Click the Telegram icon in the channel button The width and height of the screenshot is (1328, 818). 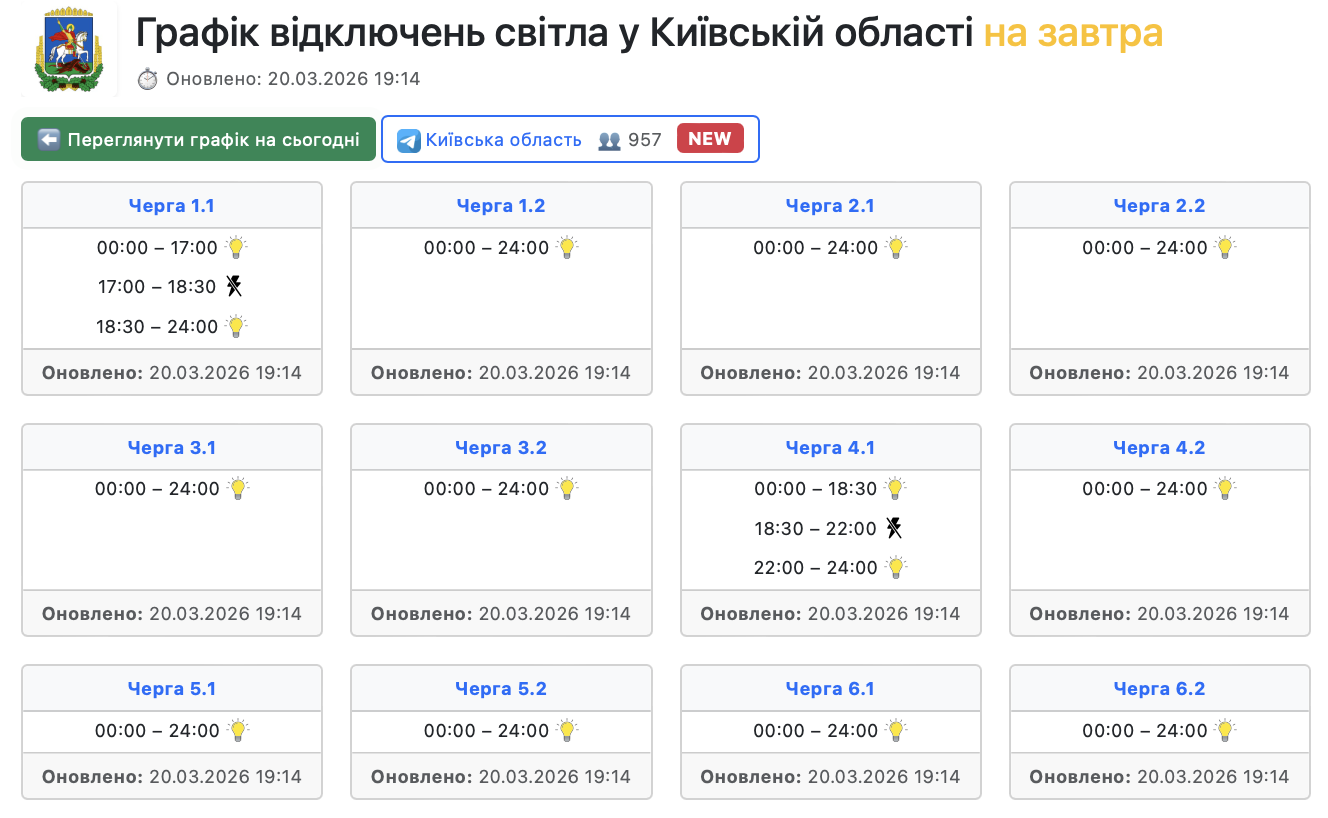[x=408, y=140]
